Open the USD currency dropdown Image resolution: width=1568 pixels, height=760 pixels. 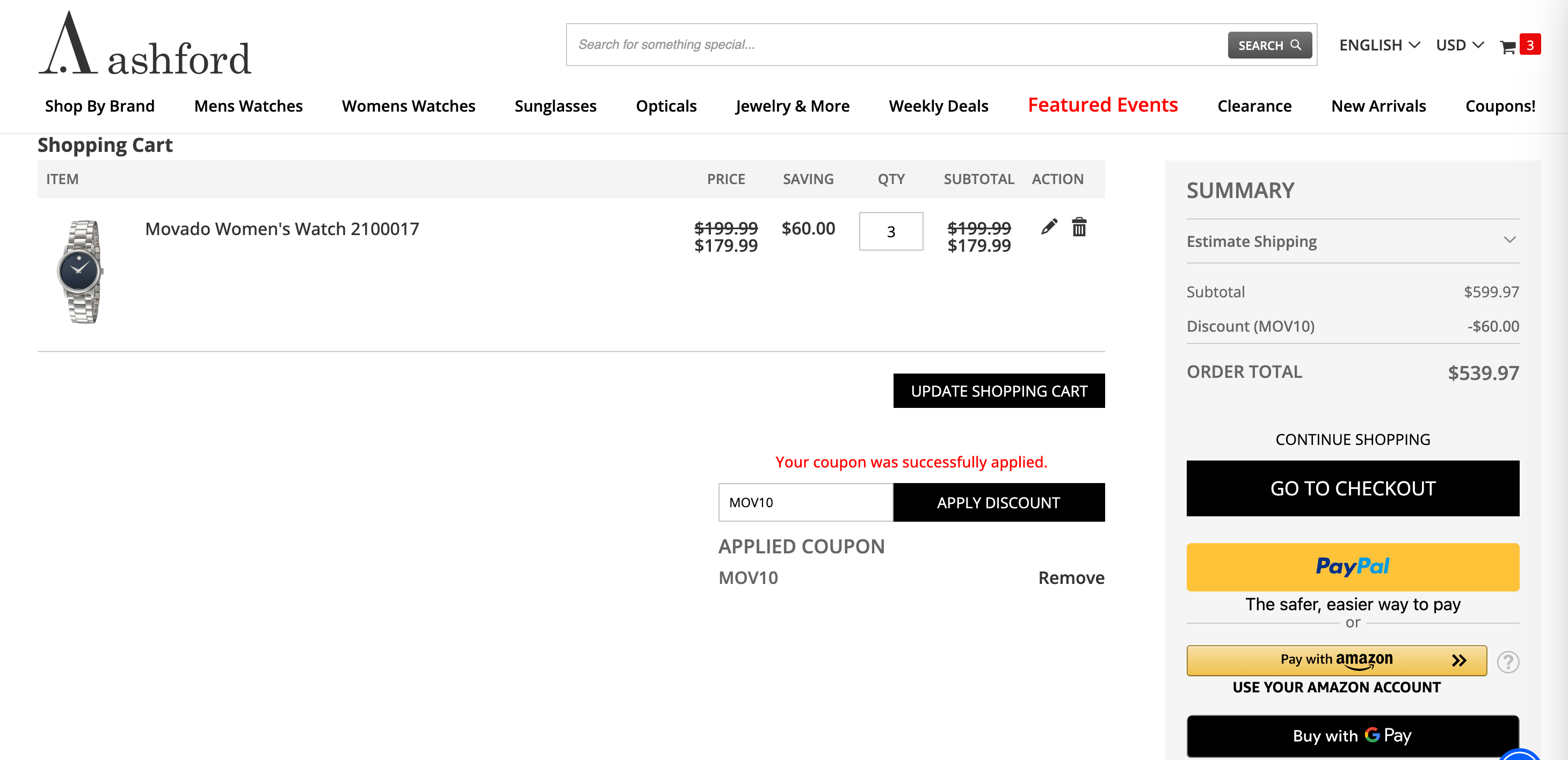click(1459, 45)
